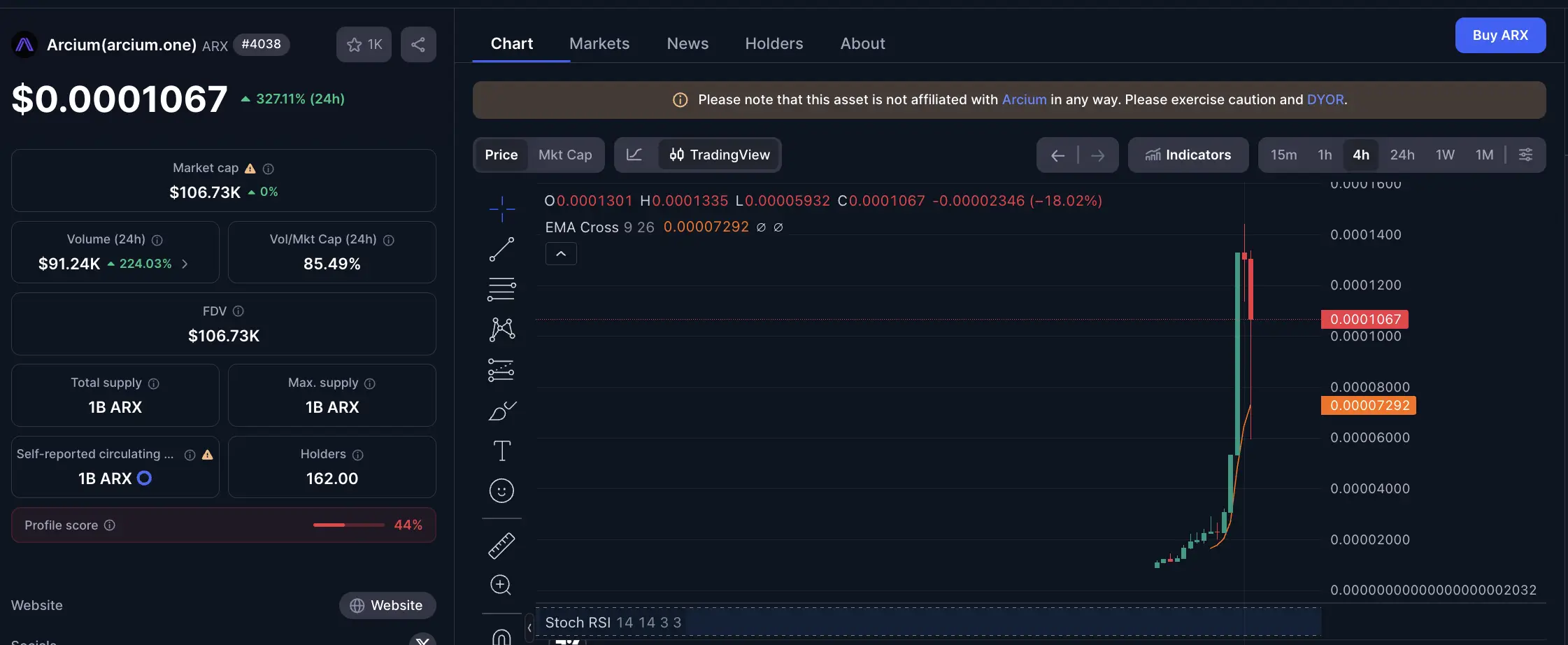1568x645 pixels.
Task: Show Max. supply info tooltip
Action: (370, 383)
